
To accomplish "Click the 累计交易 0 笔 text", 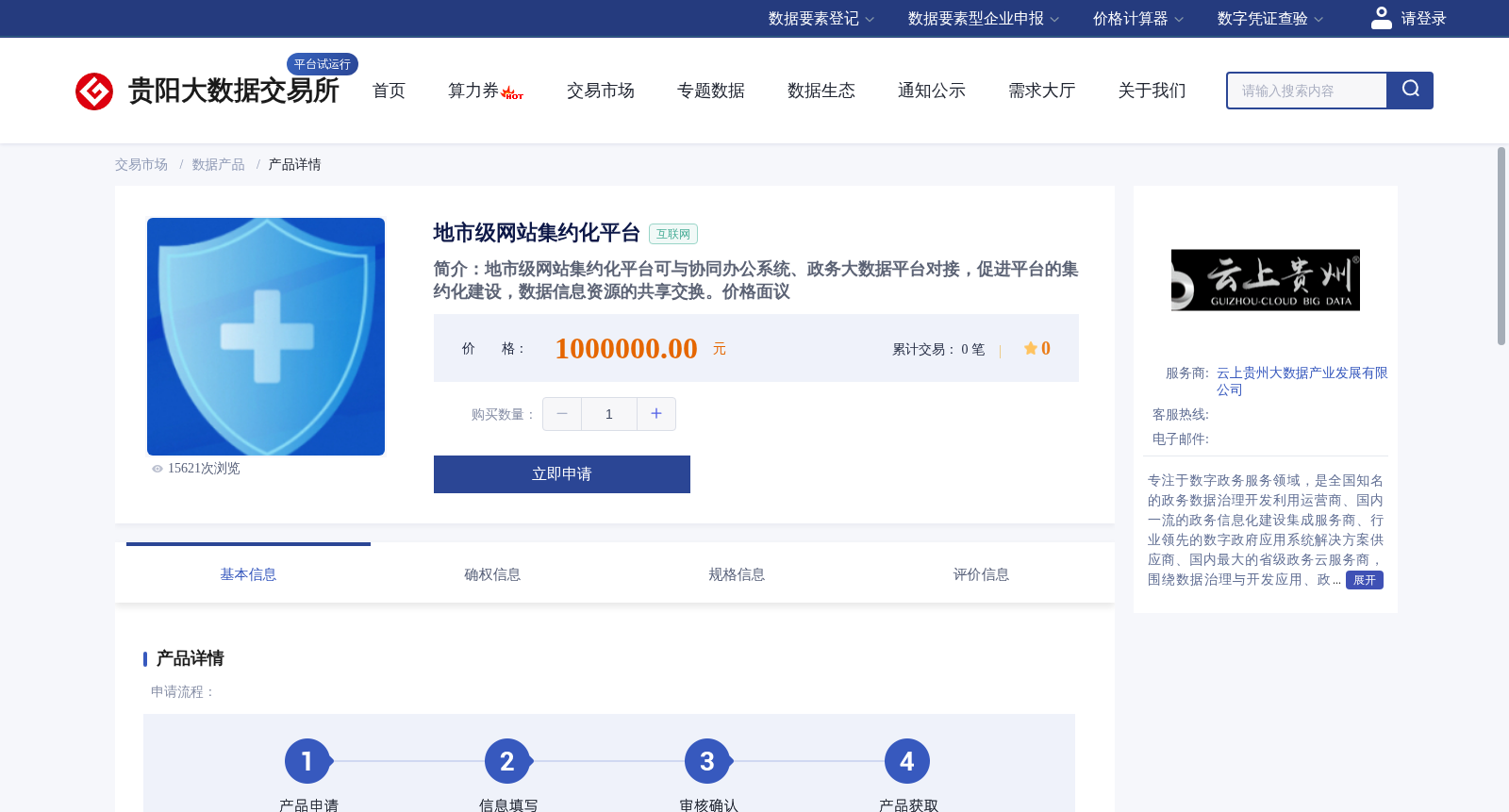I will click(938, 349).
